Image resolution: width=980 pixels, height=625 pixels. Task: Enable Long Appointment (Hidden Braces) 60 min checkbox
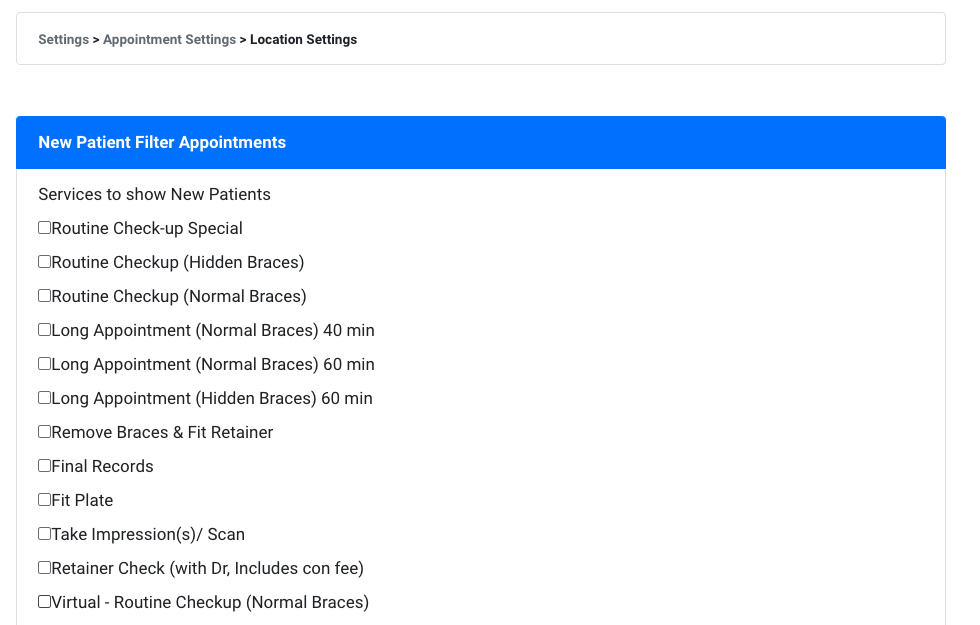pyautogui.click(x=44, y=398)
